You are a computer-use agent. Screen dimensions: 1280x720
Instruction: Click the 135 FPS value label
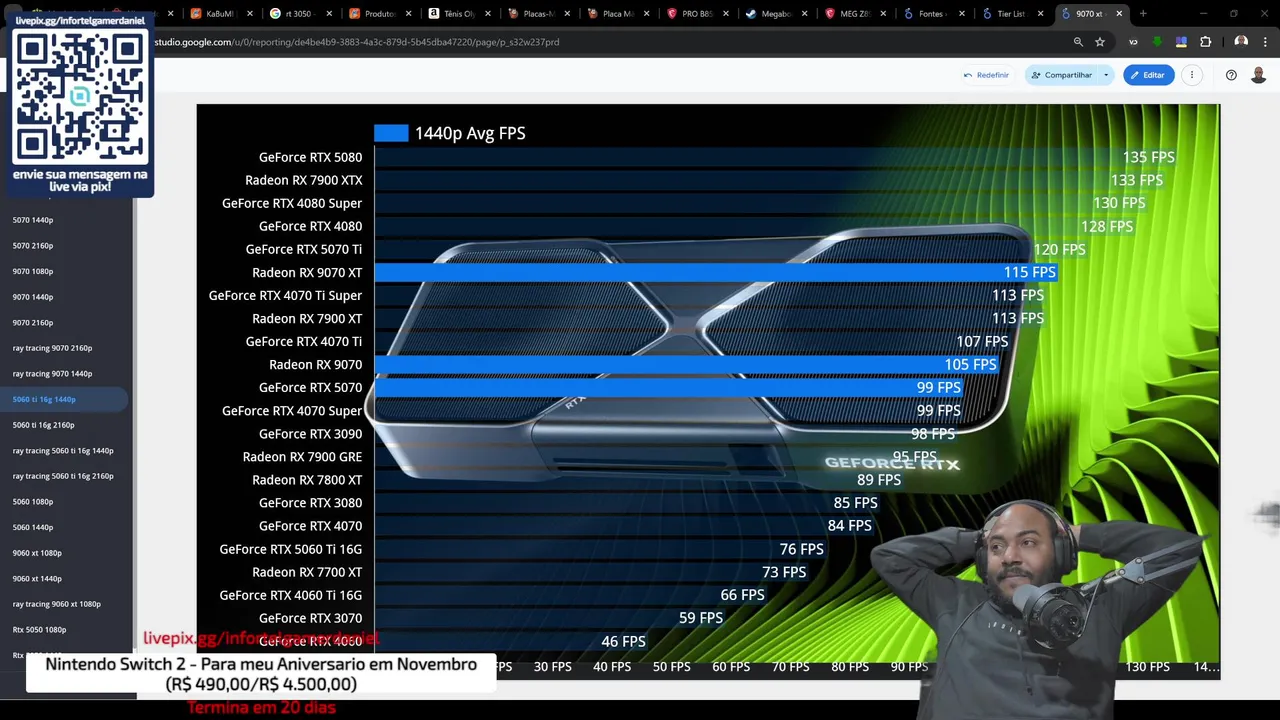point(1148,157)
